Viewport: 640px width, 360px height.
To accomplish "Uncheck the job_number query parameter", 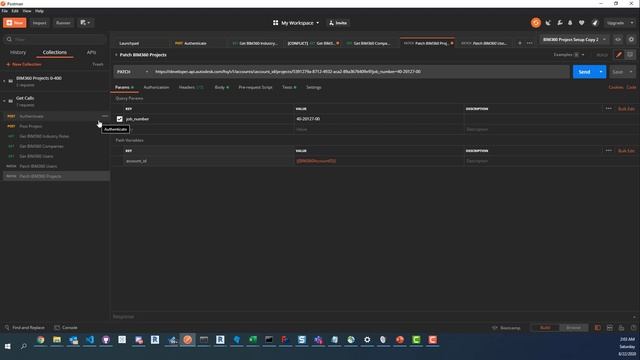I will (120, 119).
